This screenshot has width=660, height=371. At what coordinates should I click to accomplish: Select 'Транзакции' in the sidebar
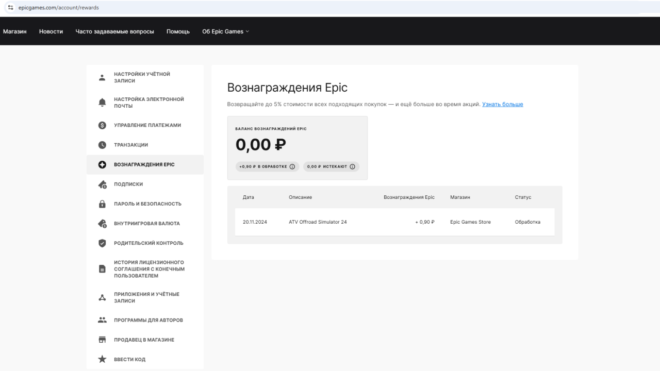[x=145, y=145]
